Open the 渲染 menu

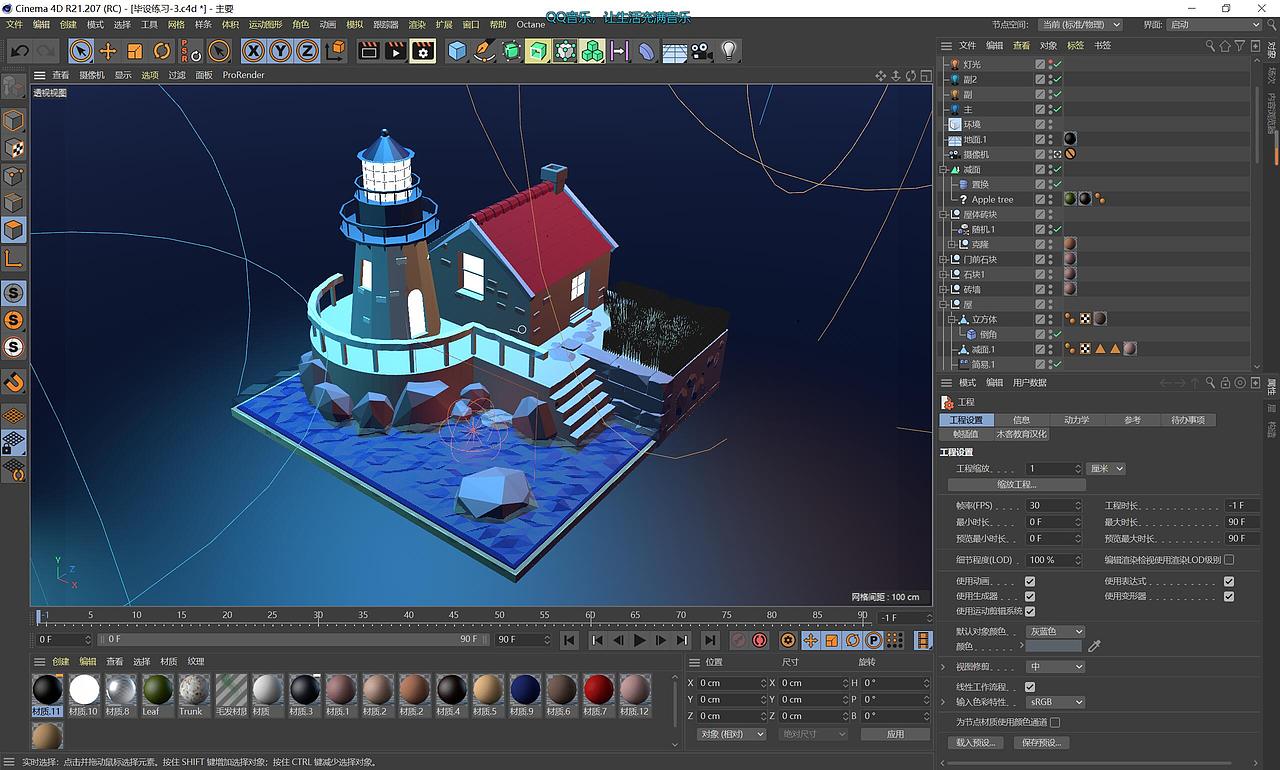[417, 24]
